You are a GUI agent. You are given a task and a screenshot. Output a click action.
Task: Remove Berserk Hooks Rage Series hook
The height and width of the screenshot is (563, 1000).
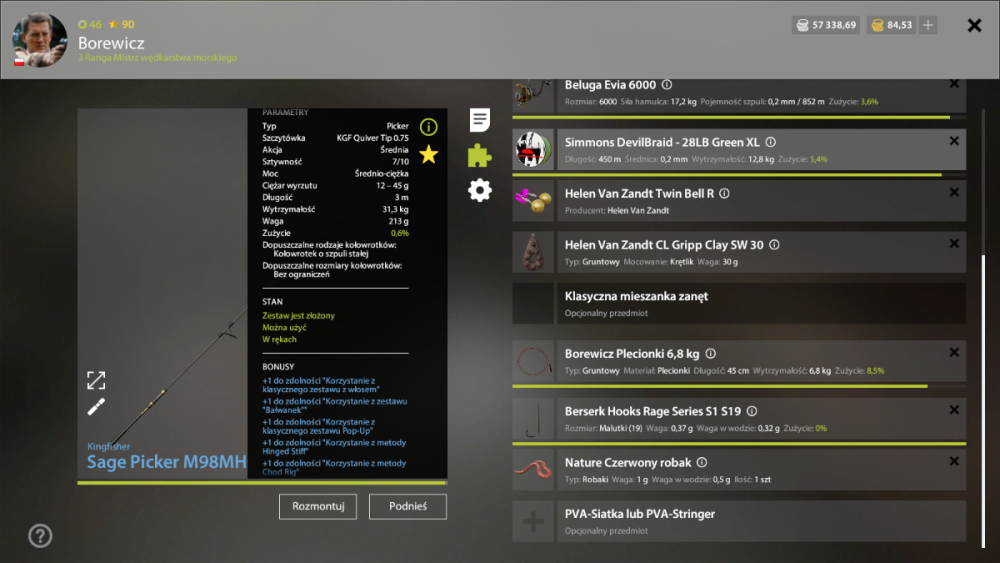(954, 410)
